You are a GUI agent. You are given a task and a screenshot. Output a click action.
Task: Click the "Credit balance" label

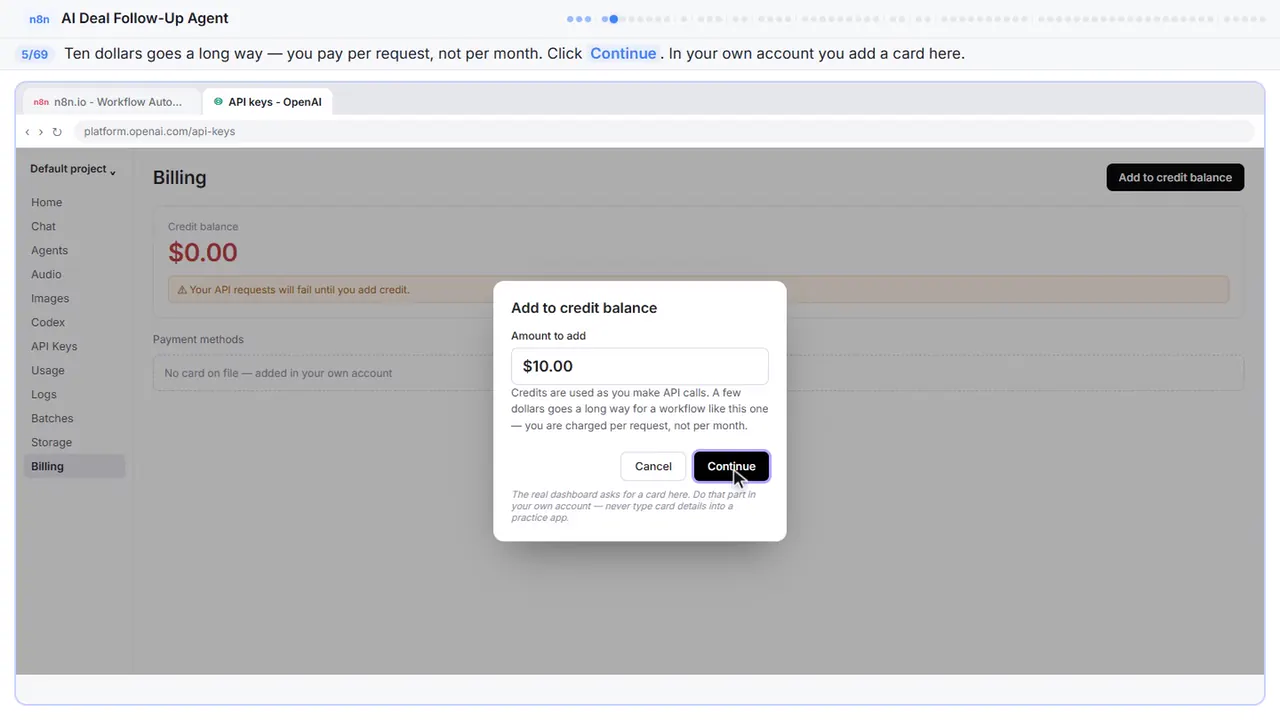[203, 227]
